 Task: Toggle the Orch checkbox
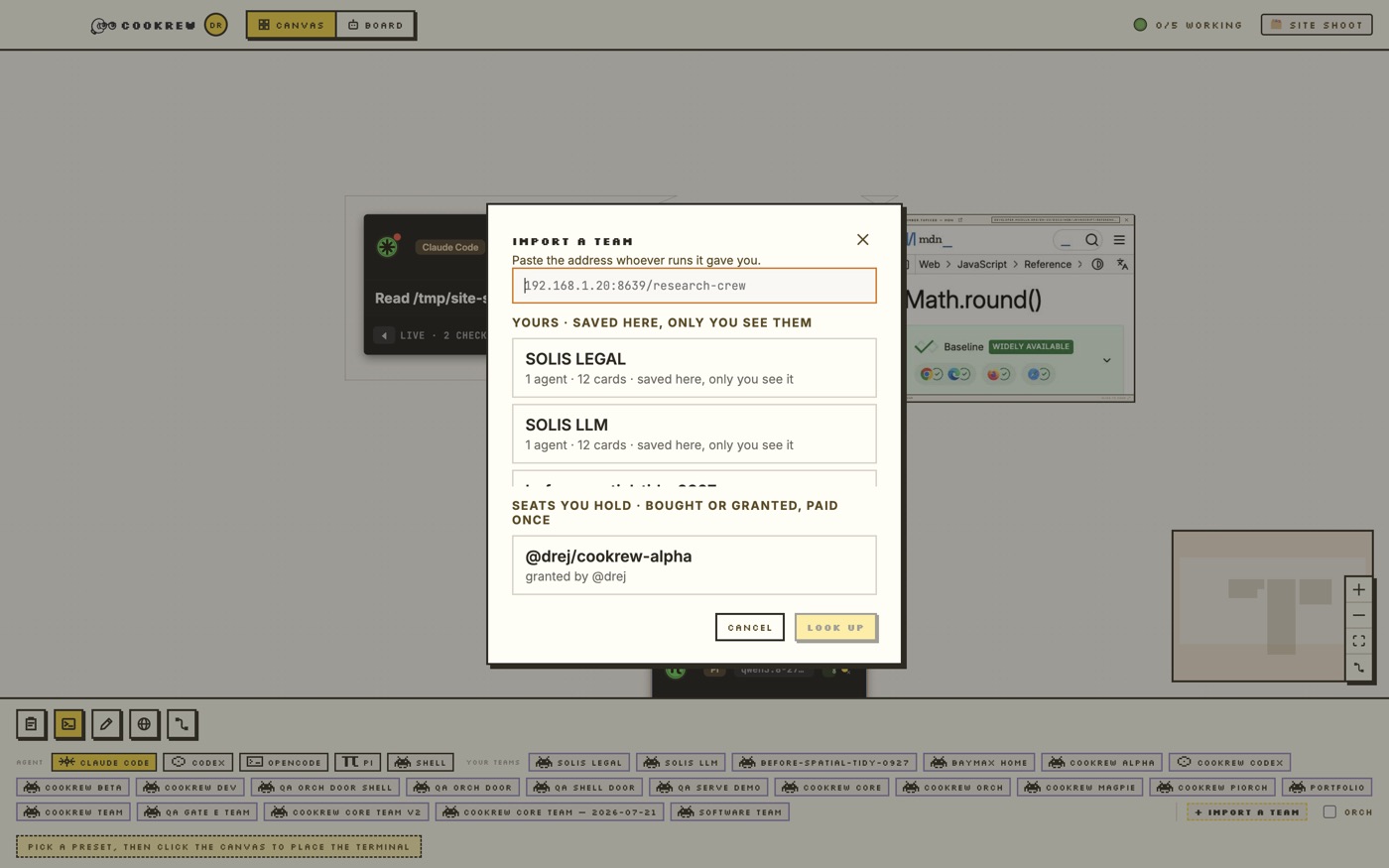(x=1329, y=811)
